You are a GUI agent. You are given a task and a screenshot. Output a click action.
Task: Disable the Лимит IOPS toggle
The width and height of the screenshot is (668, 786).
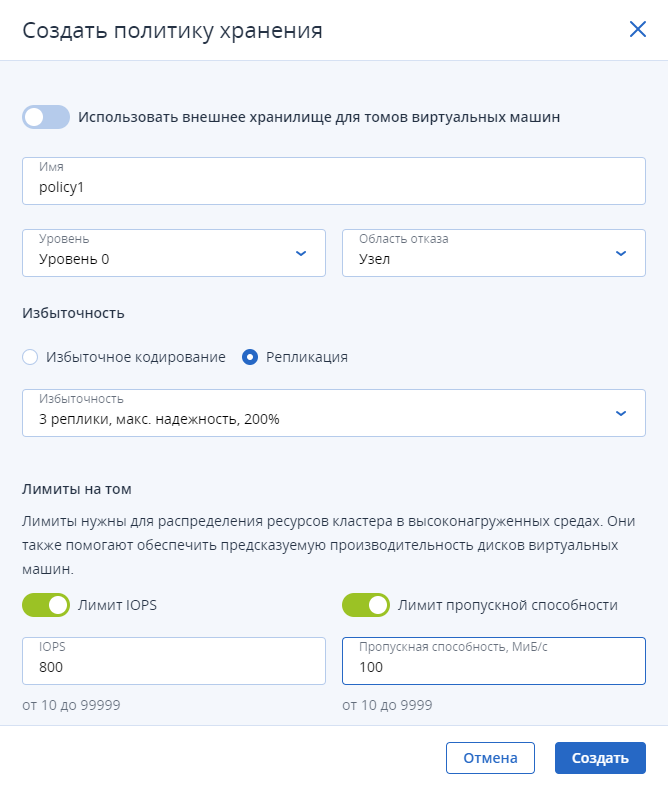point(46,605)
